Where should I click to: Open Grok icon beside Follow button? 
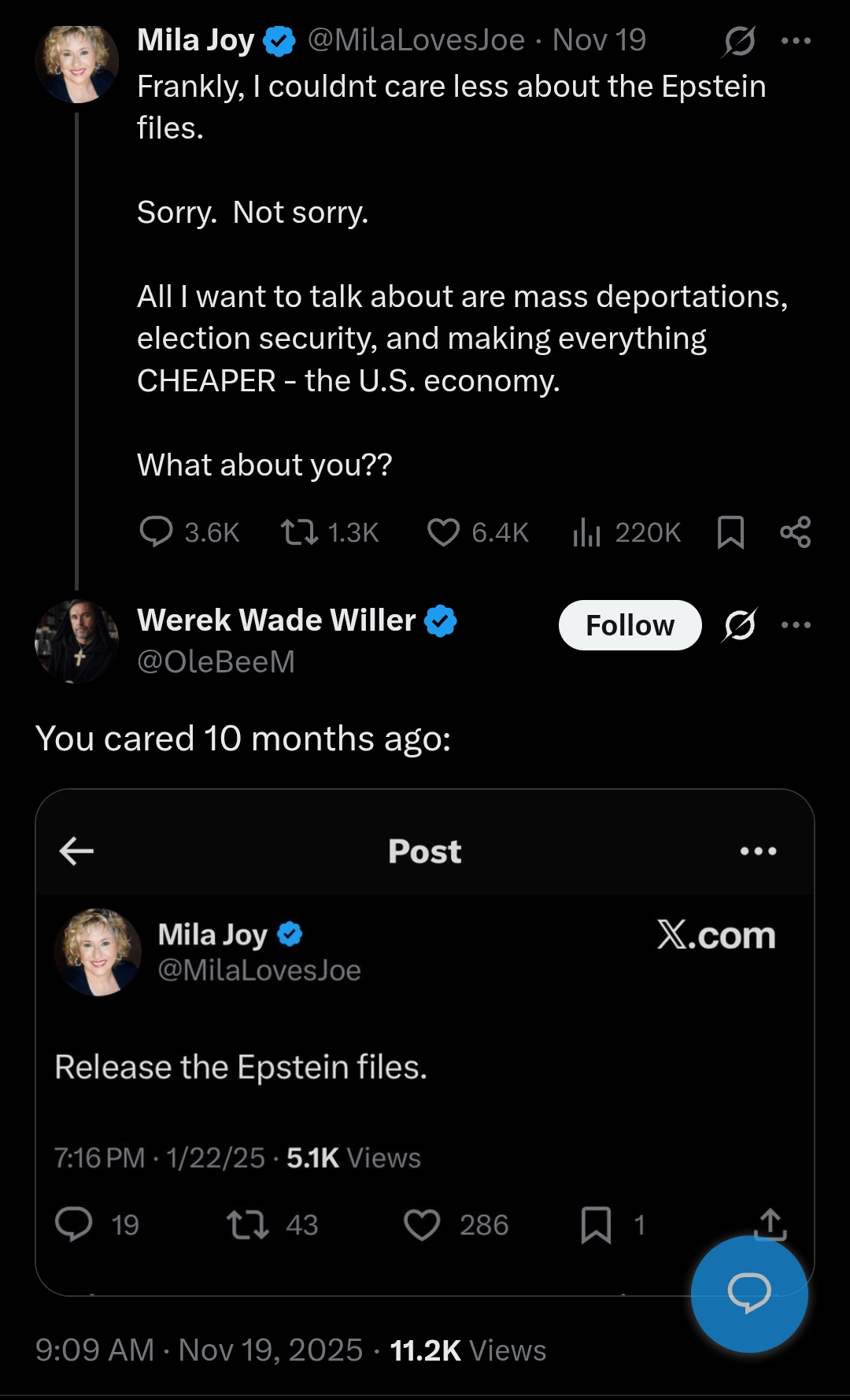pyautogui.click(x=740, y=625)
